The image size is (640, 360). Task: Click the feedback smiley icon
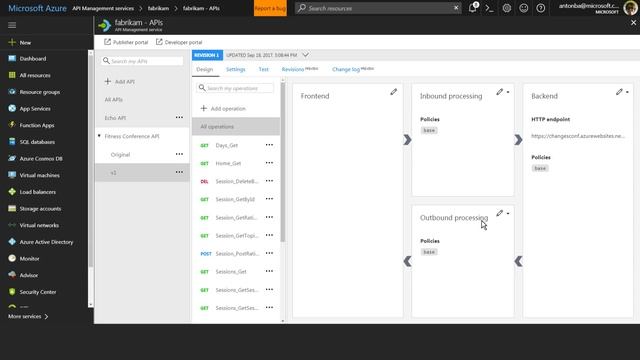[524, 8]
